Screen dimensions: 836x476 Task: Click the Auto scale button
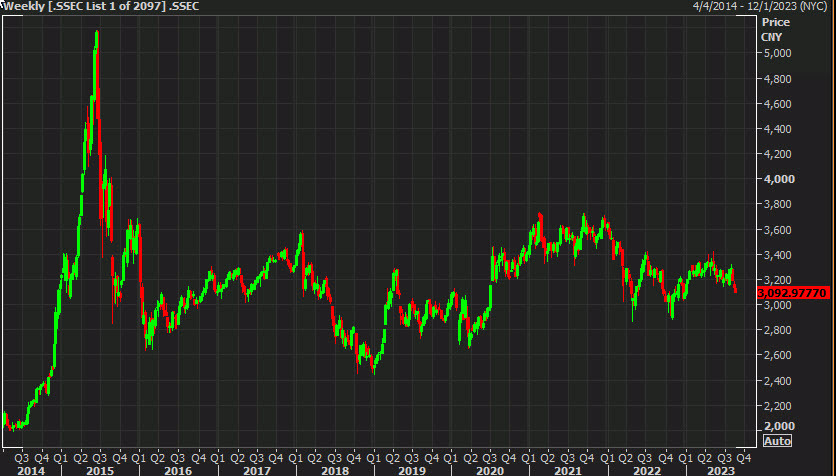point(777,441)
